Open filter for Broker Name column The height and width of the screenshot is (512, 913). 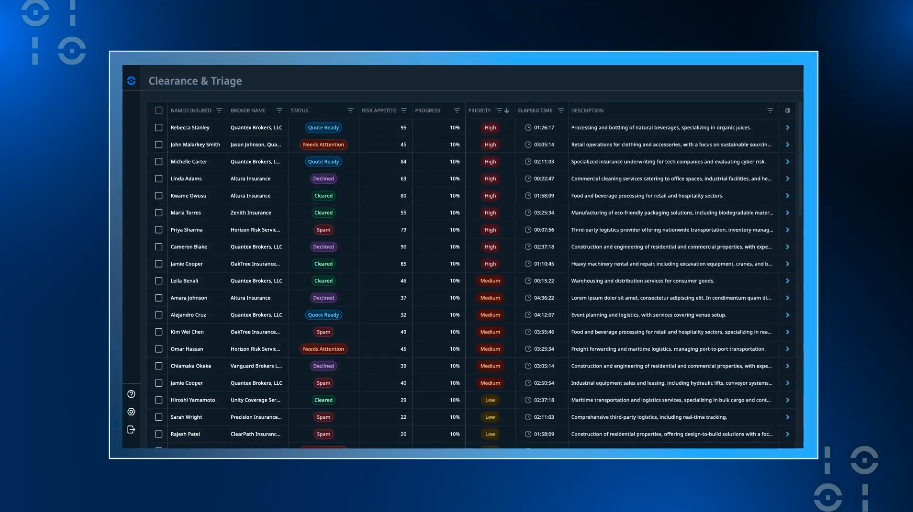(279, 110)
